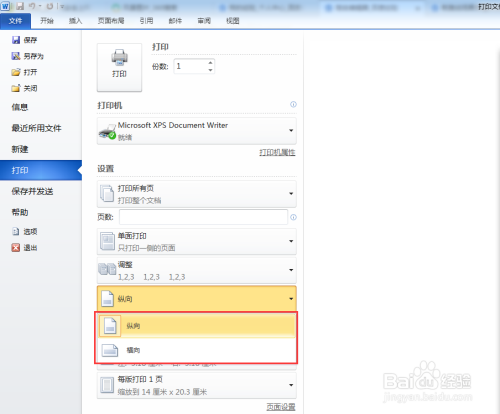Select 打印 in the sidebar
Image resolution: width=500 pixels, height=414 pixels.
(x=41, y=170)
